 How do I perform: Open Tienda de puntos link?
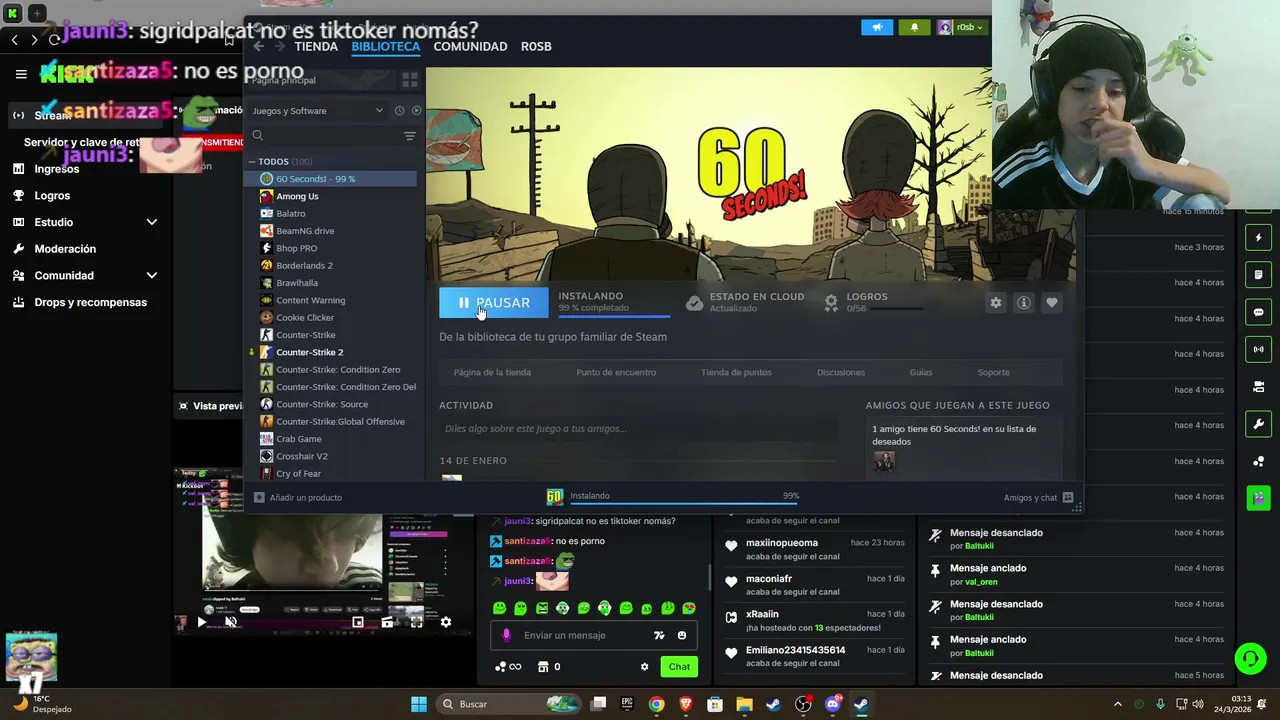point(736,372)
